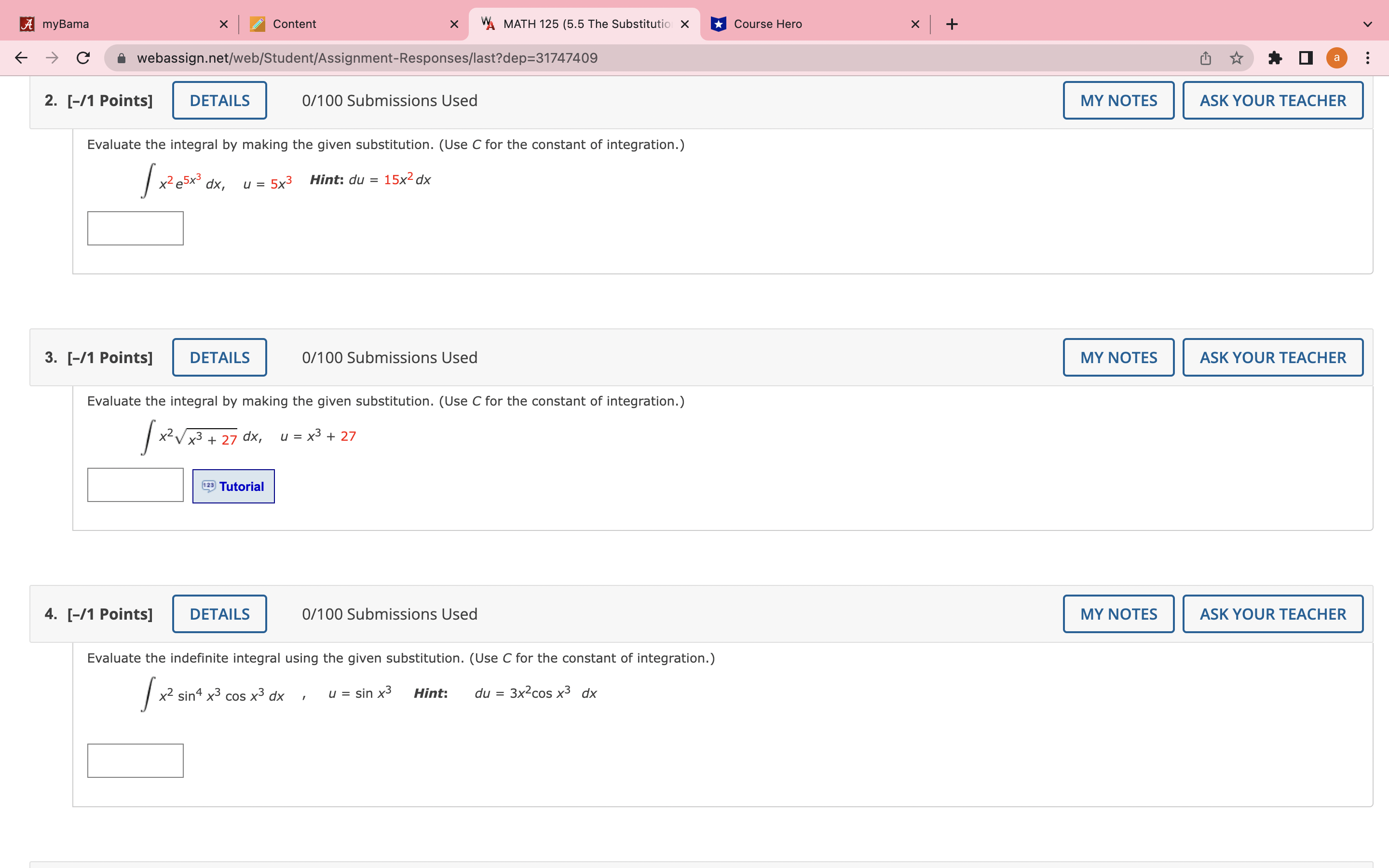Open the extensions puzzle icon
The image size is (1389, 868).
click(1275, 58)
